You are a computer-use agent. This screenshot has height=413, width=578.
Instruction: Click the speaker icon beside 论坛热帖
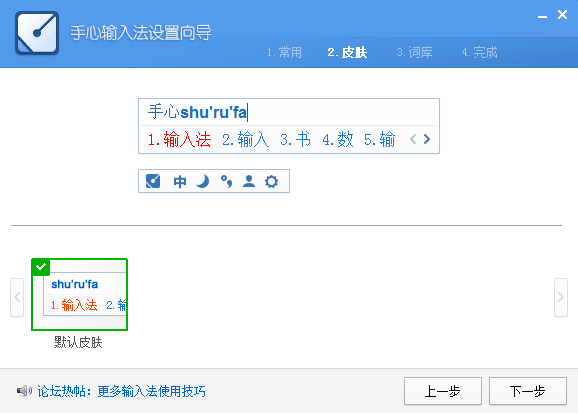[24, 391]
